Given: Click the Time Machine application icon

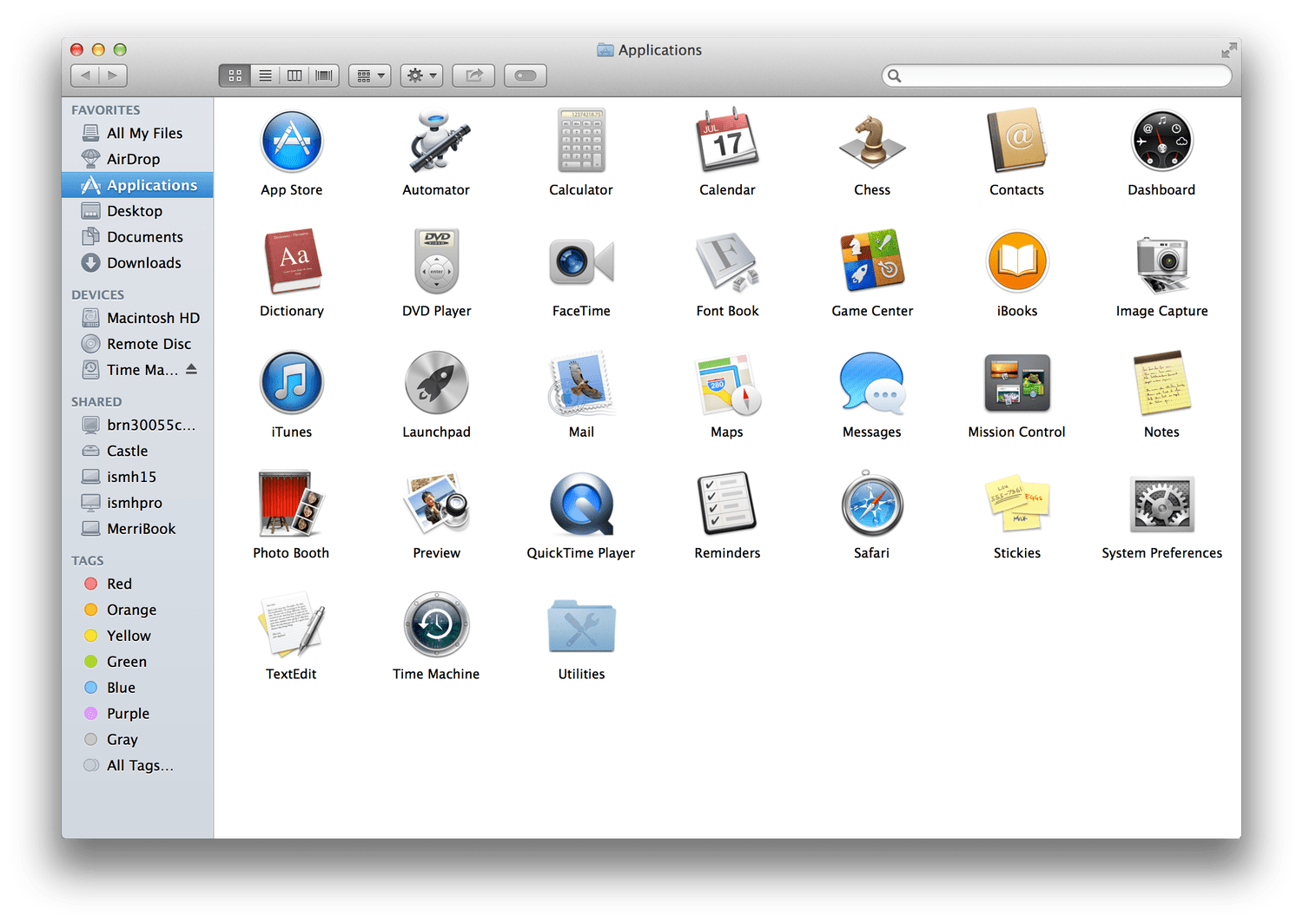Looking at the screenshot, I should tap(436, 625).
